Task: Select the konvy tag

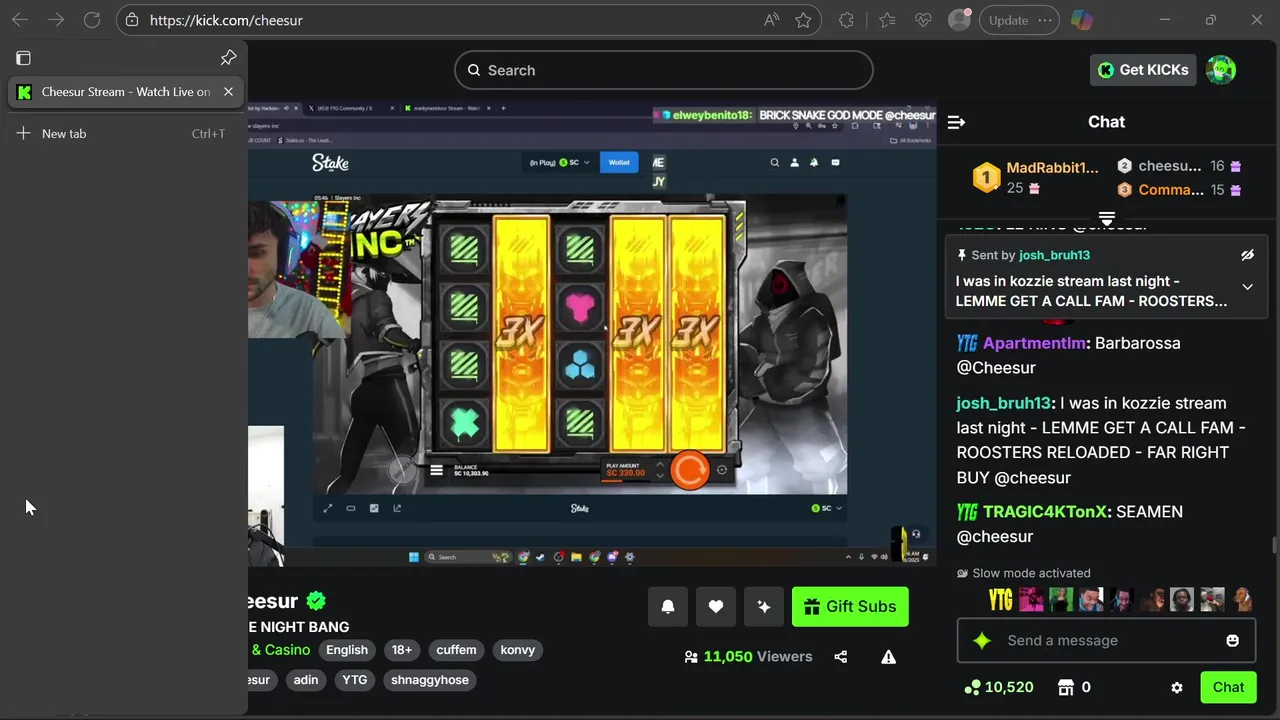Action: [x=518, y=650]
